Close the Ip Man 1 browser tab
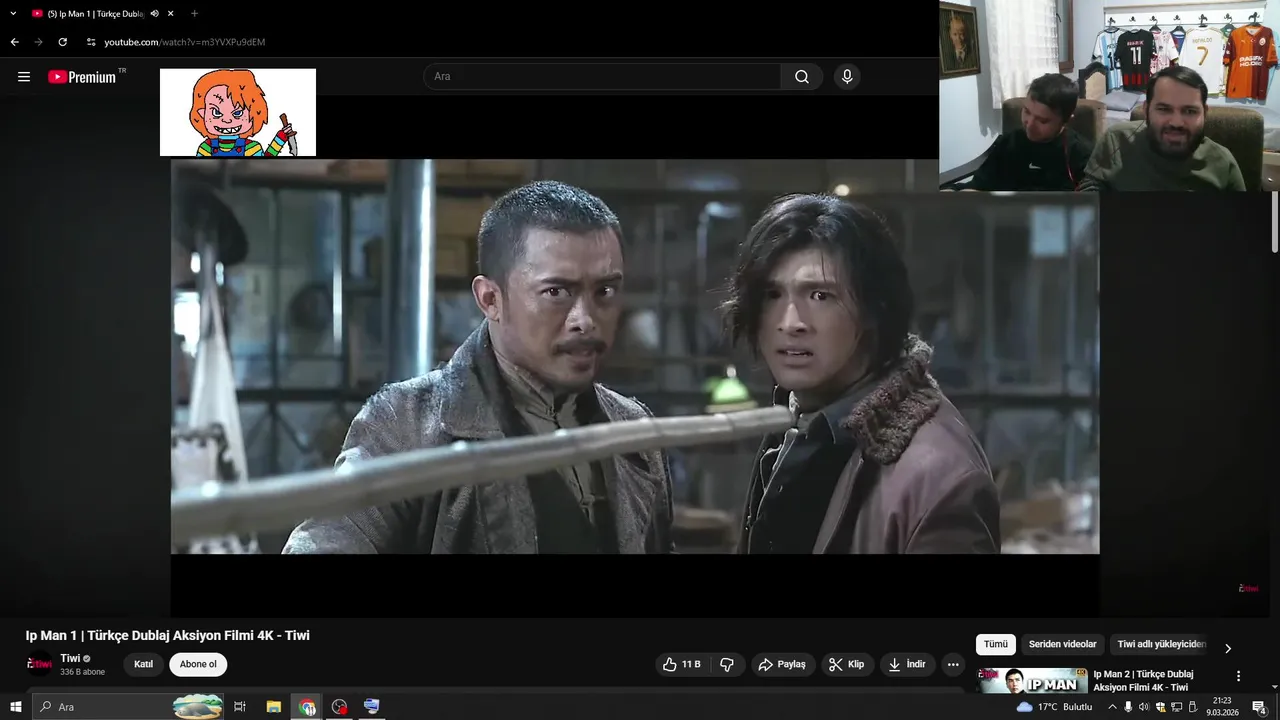 (x=171, y=14)
